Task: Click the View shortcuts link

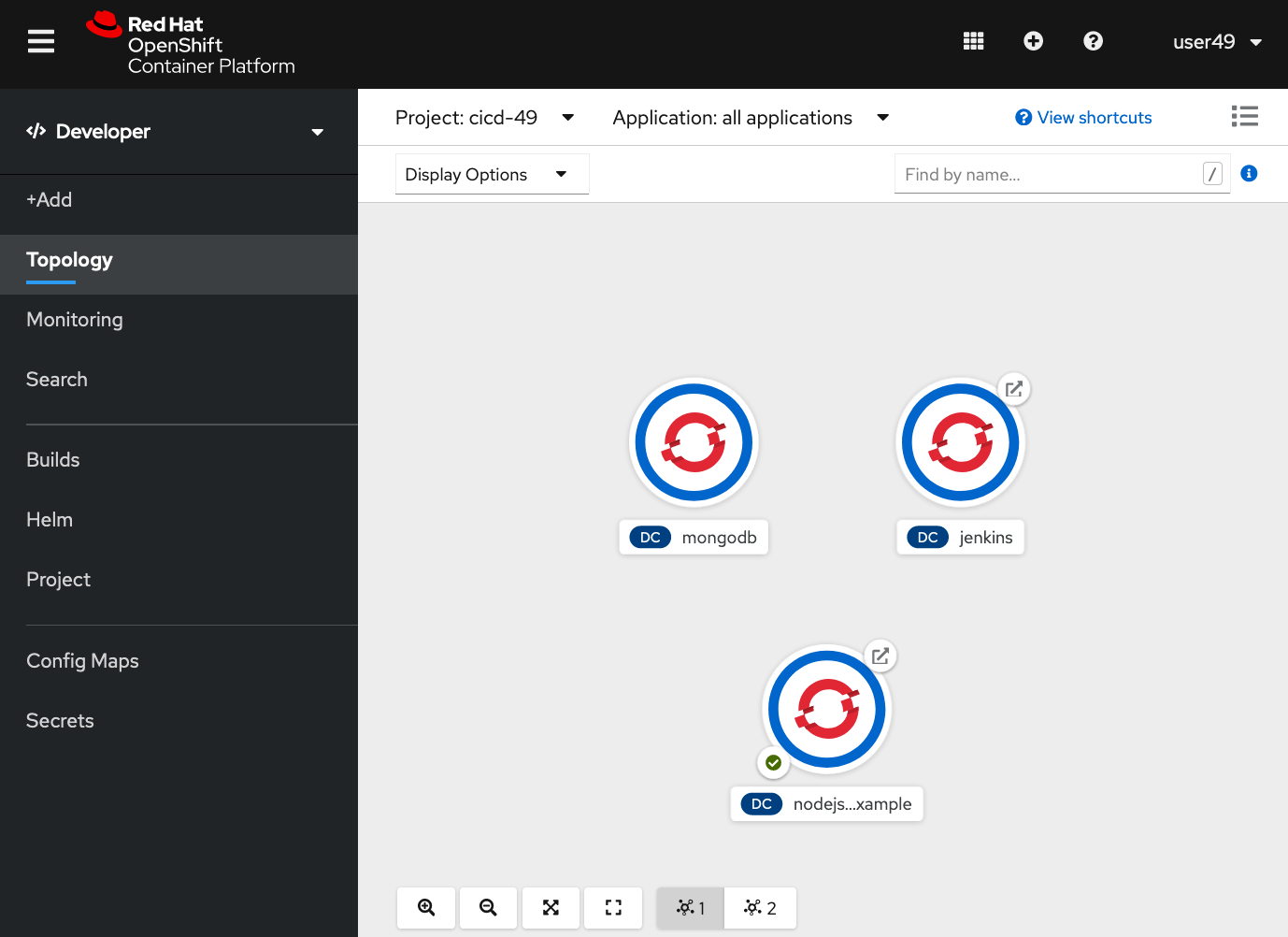Action: coord(1083,118)
